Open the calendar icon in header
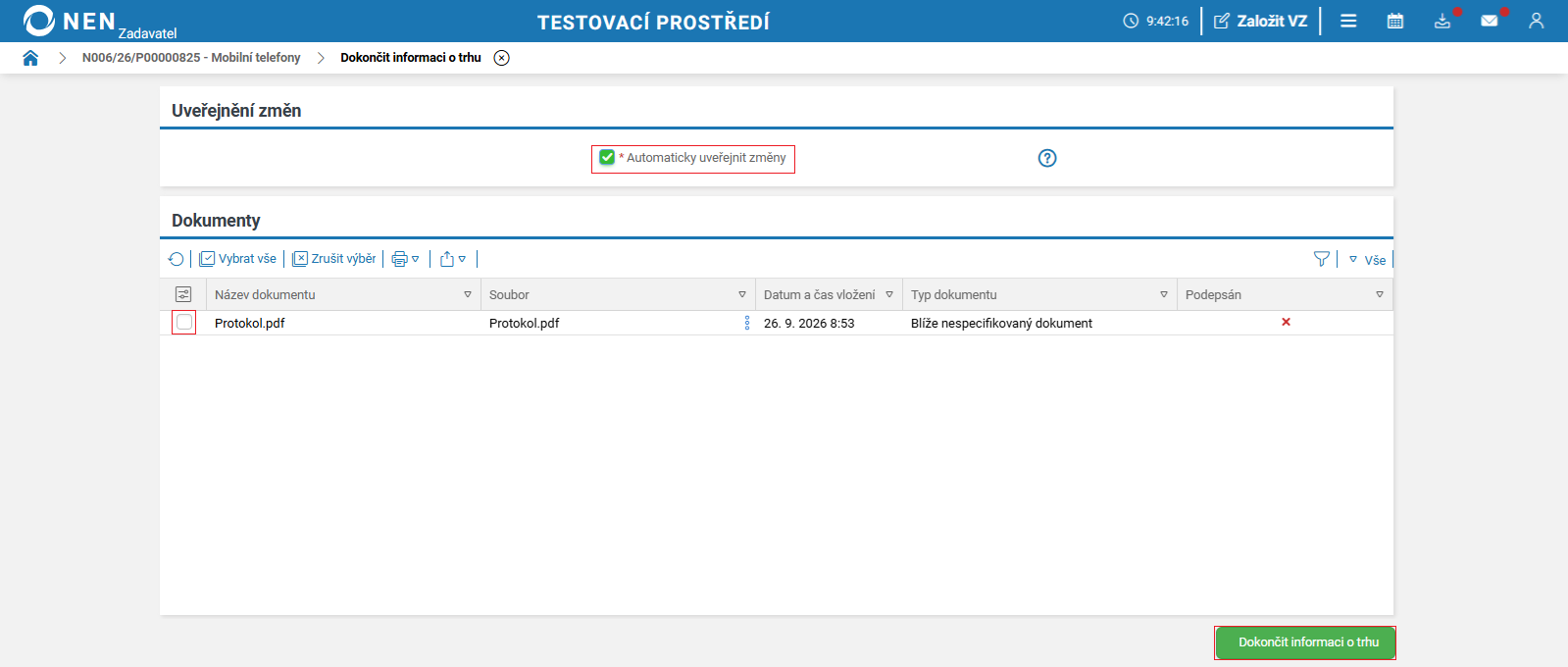 coord(1395,21)
